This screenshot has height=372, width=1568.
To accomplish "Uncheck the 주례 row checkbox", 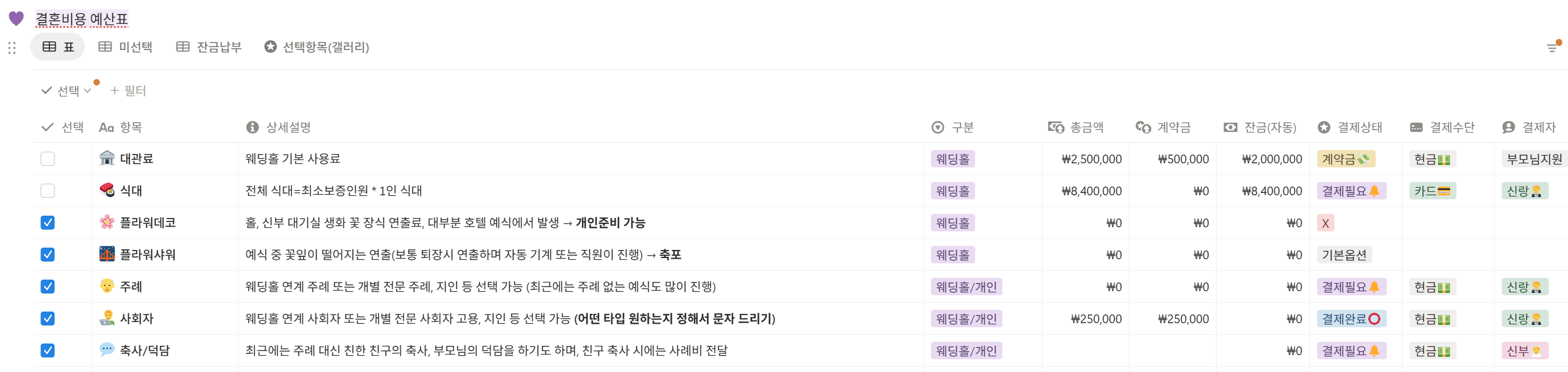I will (48, 287).
